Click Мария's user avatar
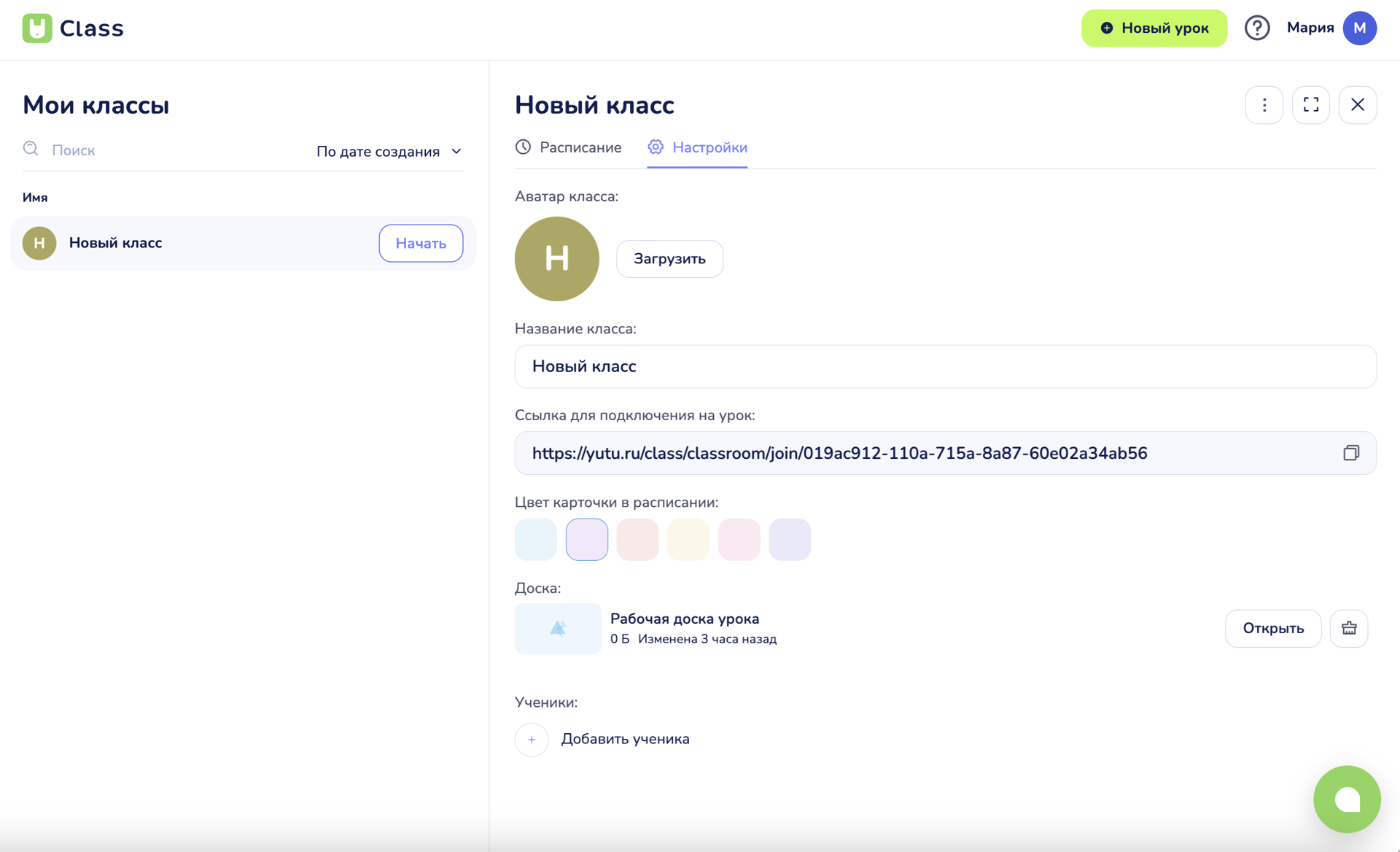The image size is (1400, 852). click(x=1359, y=28)
